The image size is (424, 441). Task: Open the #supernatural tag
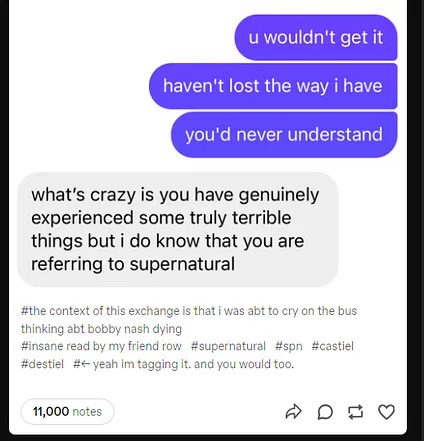click(228, 346)
